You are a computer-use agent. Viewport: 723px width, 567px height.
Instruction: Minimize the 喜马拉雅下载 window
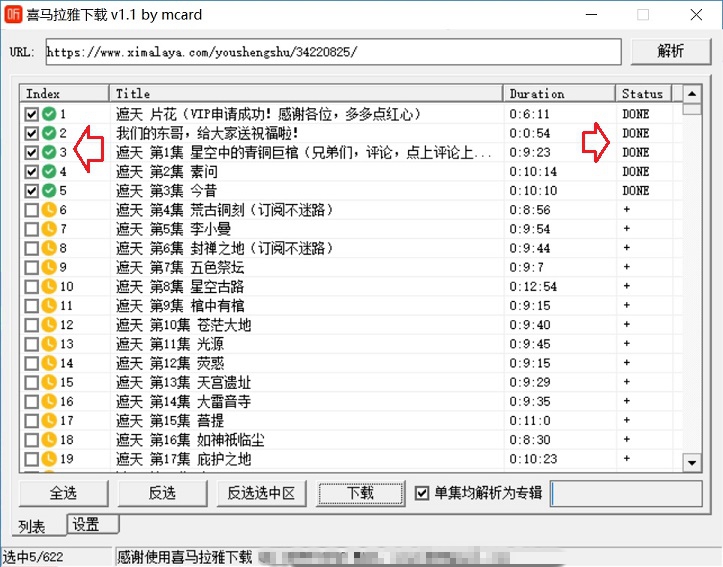(x=592, y=15)
